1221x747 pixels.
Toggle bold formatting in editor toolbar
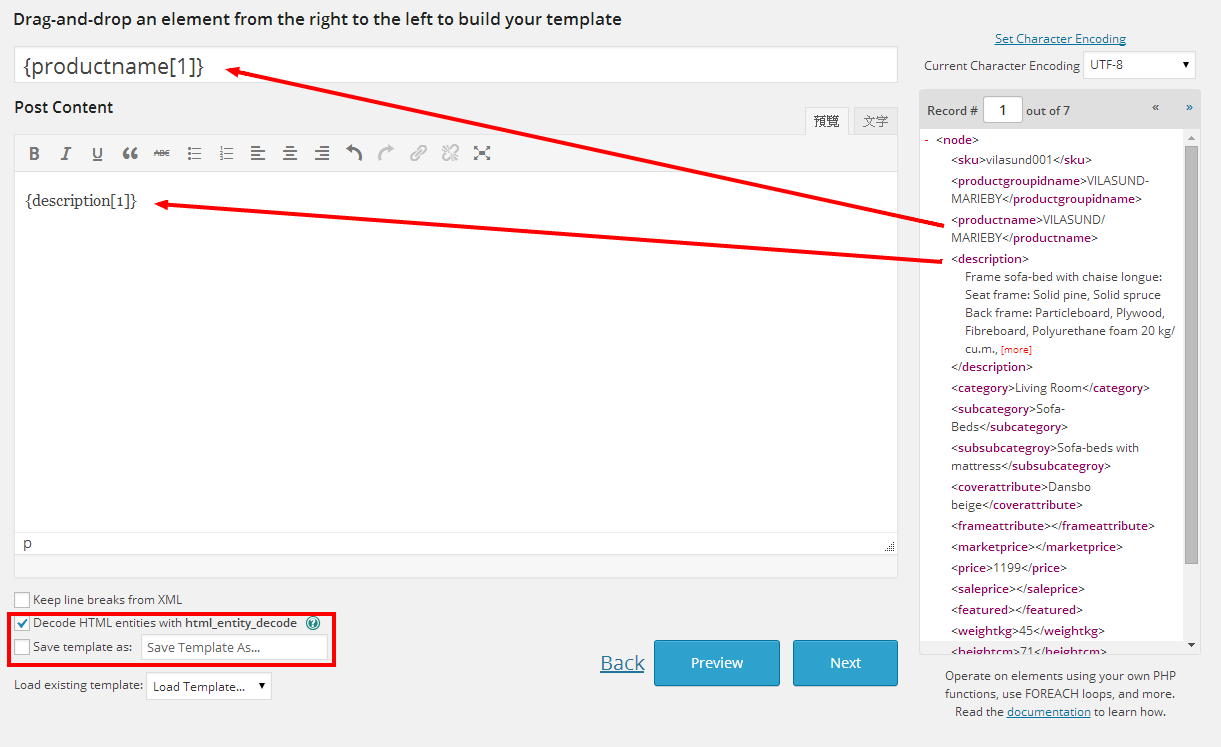[x=34, y=154]
